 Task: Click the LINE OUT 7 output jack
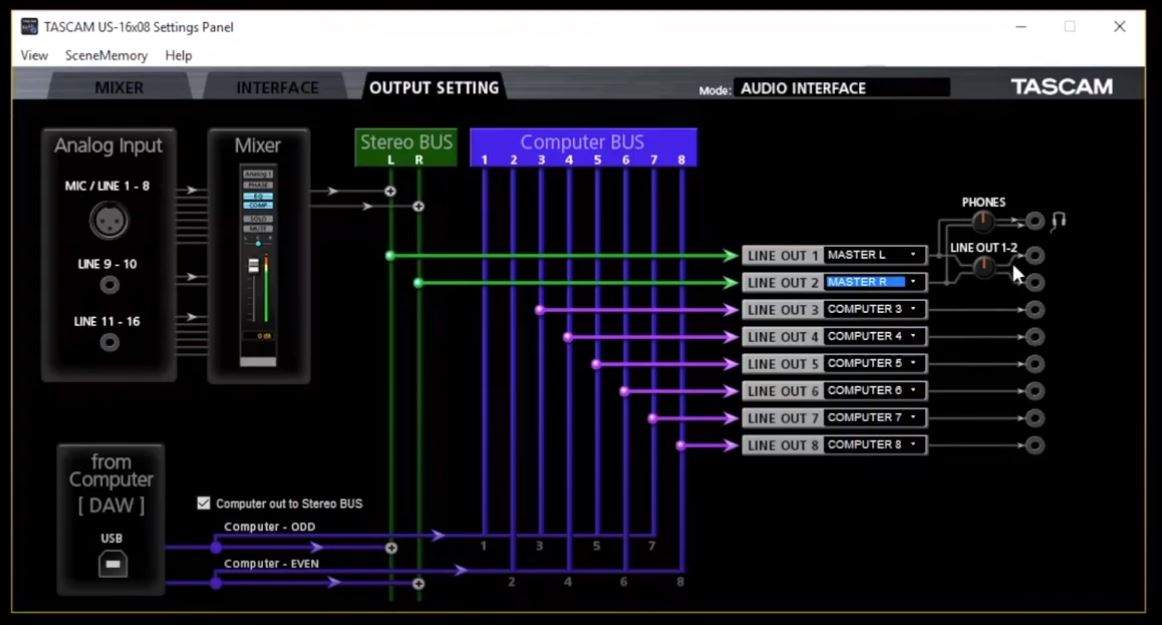1035,418
